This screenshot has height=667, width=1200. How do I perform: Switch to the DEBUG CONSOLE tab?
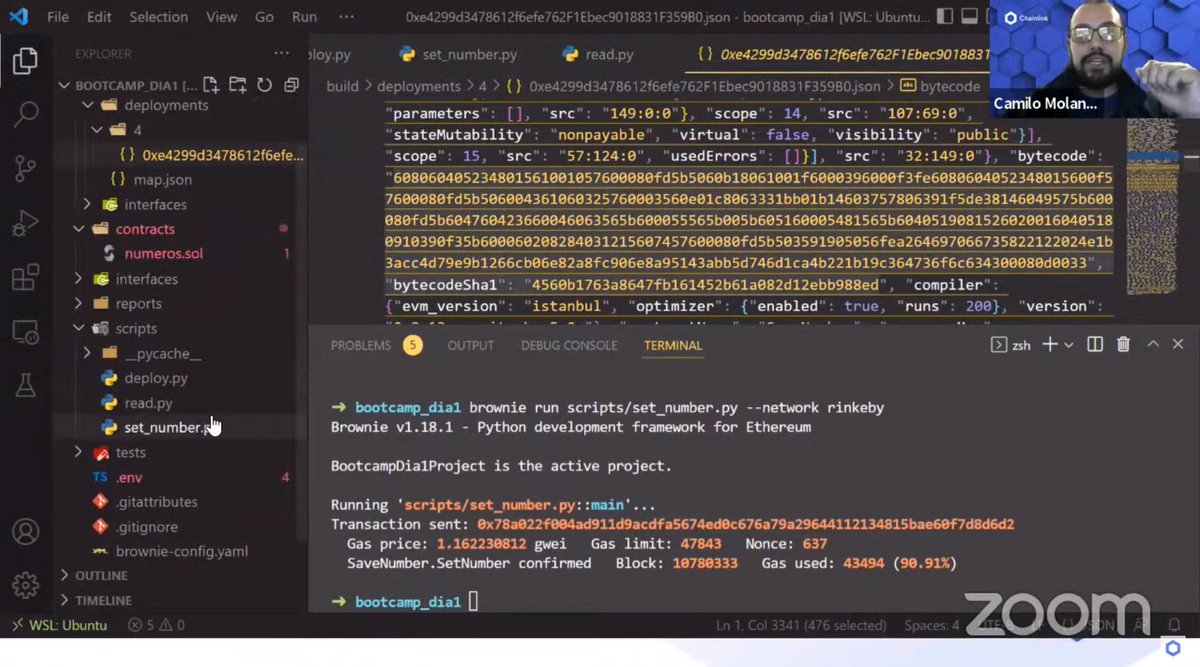point(568,345)
